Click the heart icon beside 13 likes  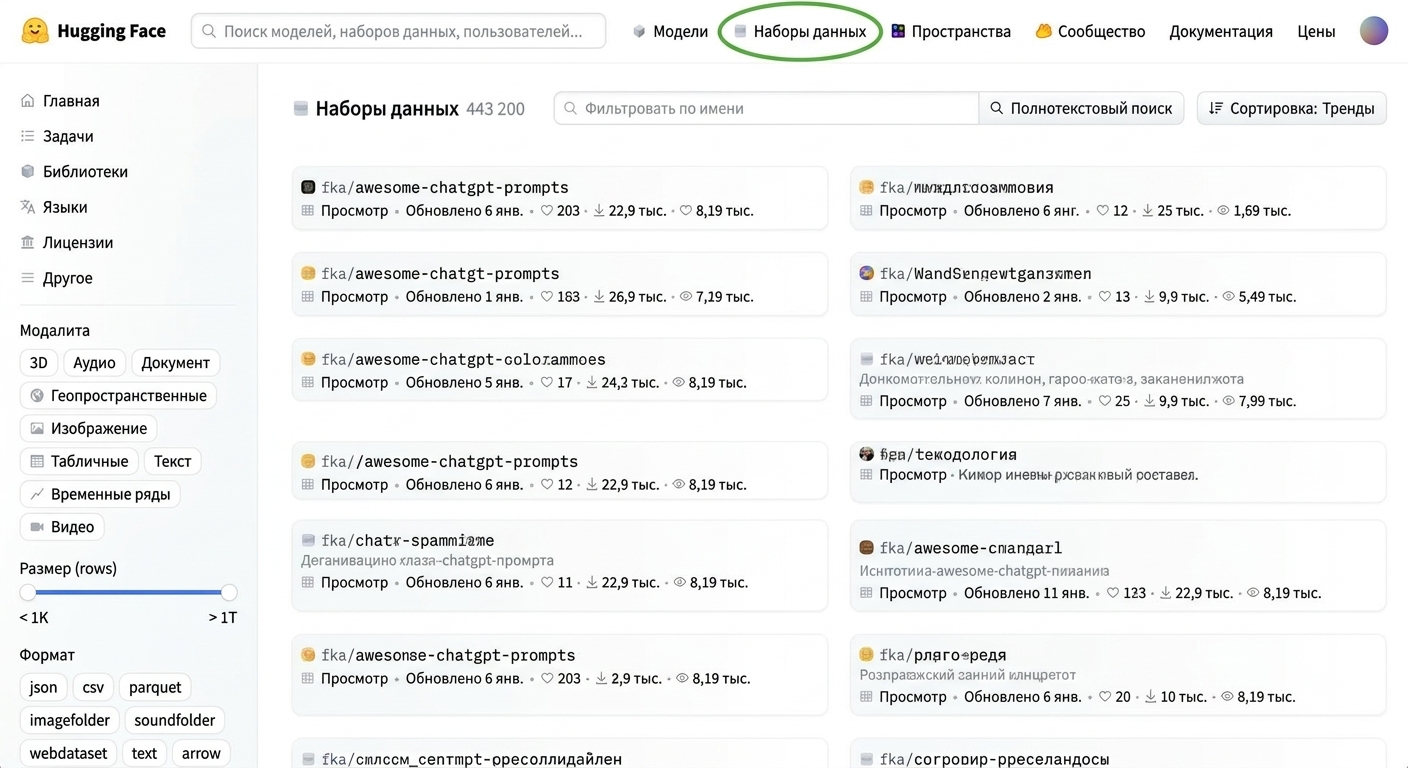coord(1105,296)
